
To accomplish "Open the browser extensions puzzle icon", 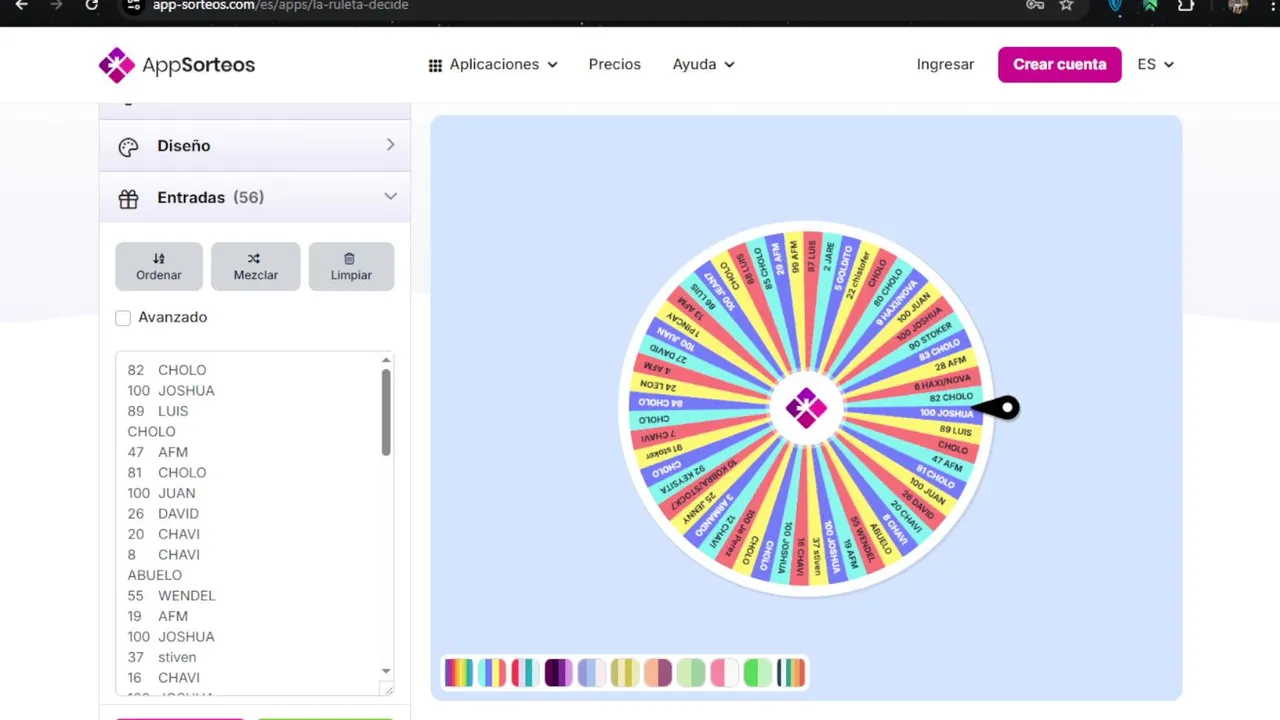I will (x=1186, y=5).
